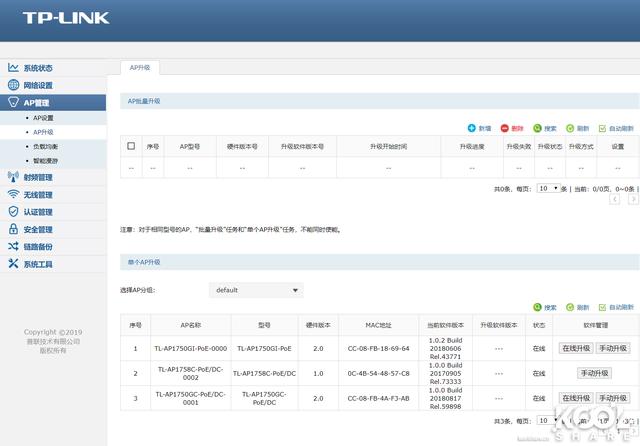
Task: Click the blue plus 新增 icon
Action: tap(471, 128)
